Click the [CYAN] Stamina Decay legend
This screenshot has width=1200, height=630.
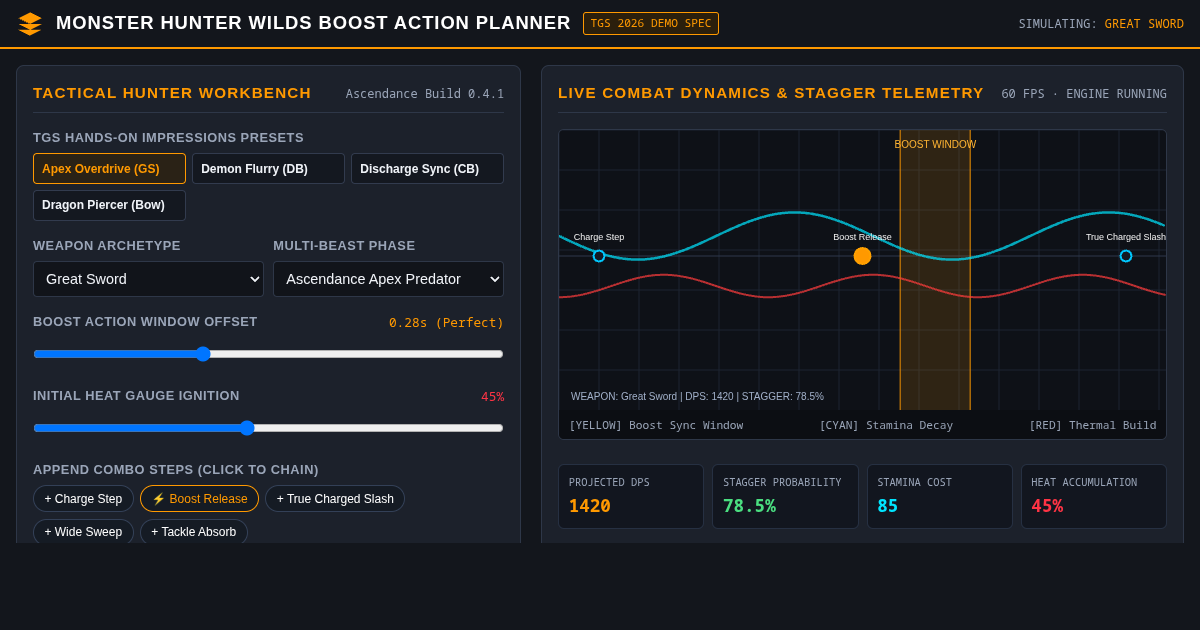click(886, 426)
